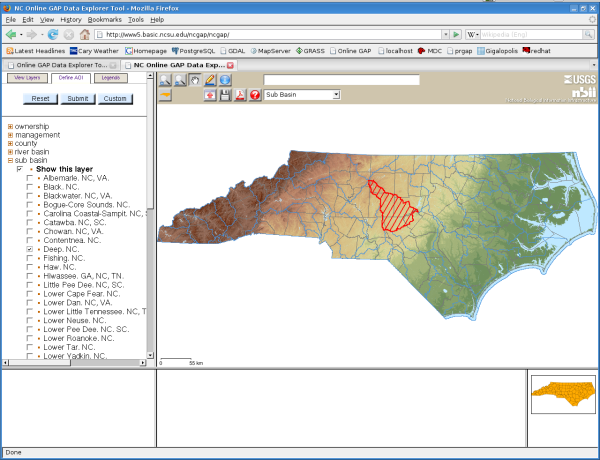Collapse the sub basin tree node
Viewport: 600px width, 460px height.
[10, 160]
